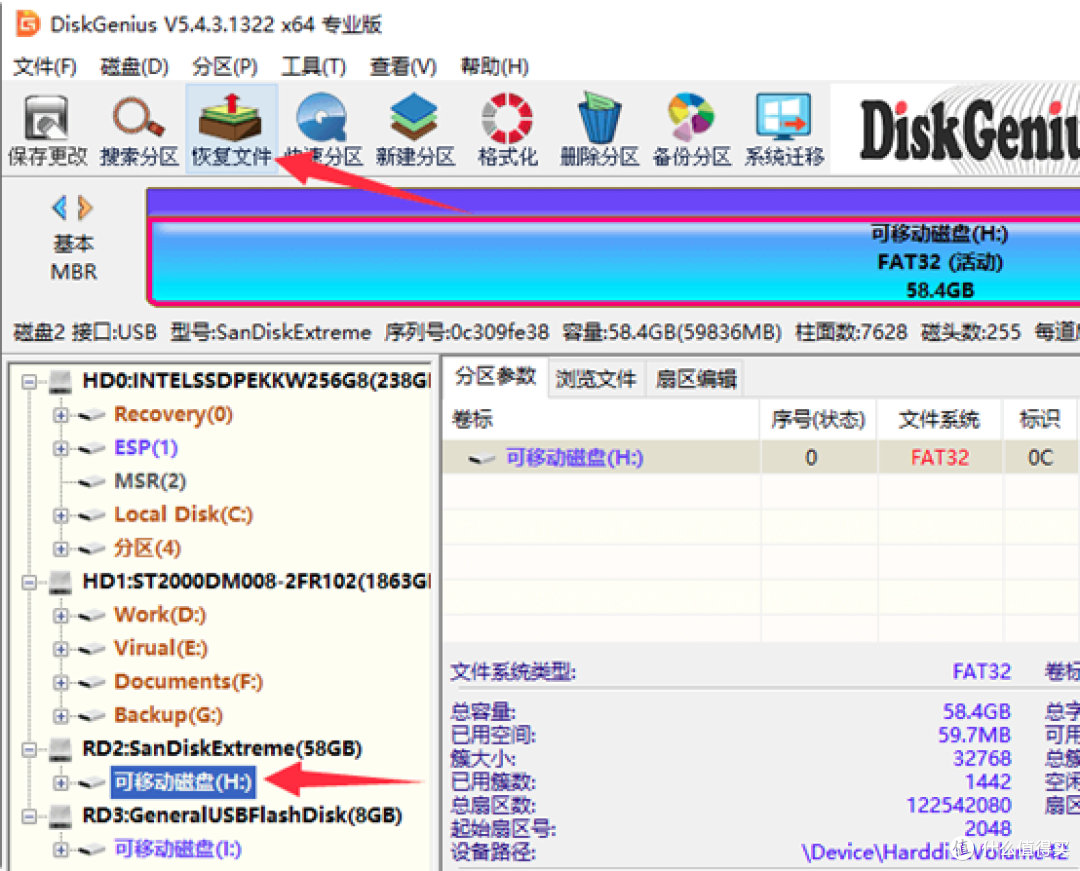
Task: Select Recovery(0) in the disk tree
Action: (x=173, y=414)
